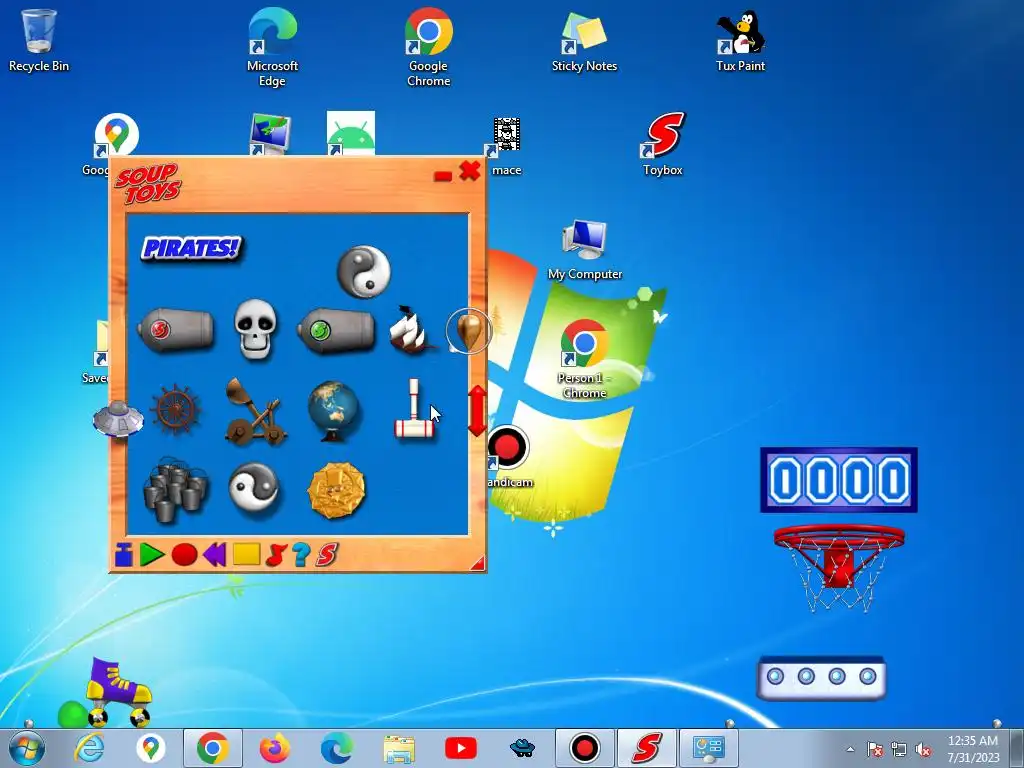Toggle the red music note icon
The height and width of the screenshot is (768, 1024).
point(276,554)
